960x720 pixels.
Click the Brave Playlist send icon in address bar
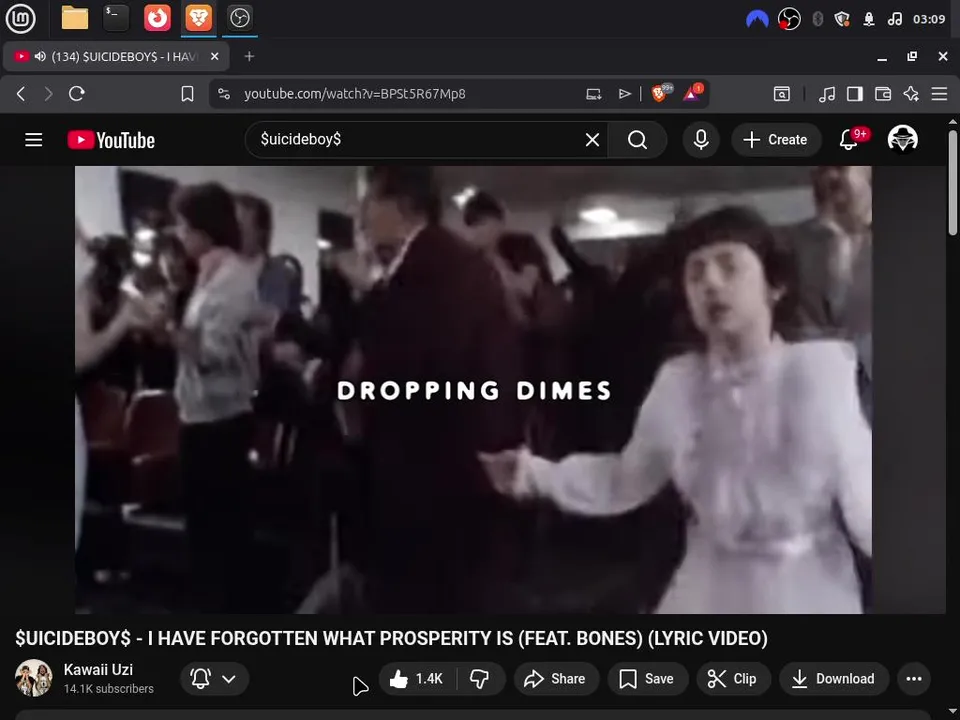pyautogui.click(x=624, y=94)
